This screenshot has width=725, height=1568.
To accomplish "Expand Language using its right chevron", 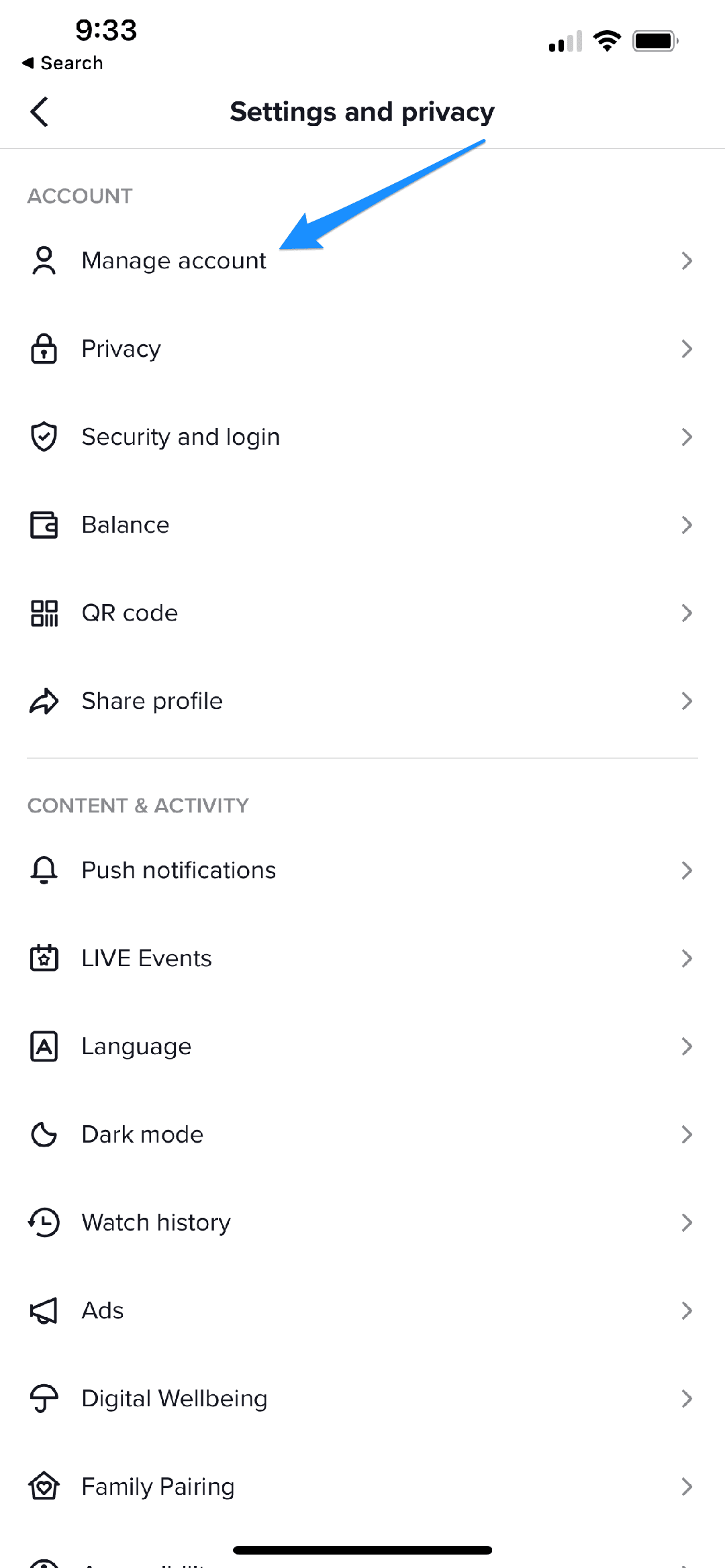I will (x=686, y=1047).
